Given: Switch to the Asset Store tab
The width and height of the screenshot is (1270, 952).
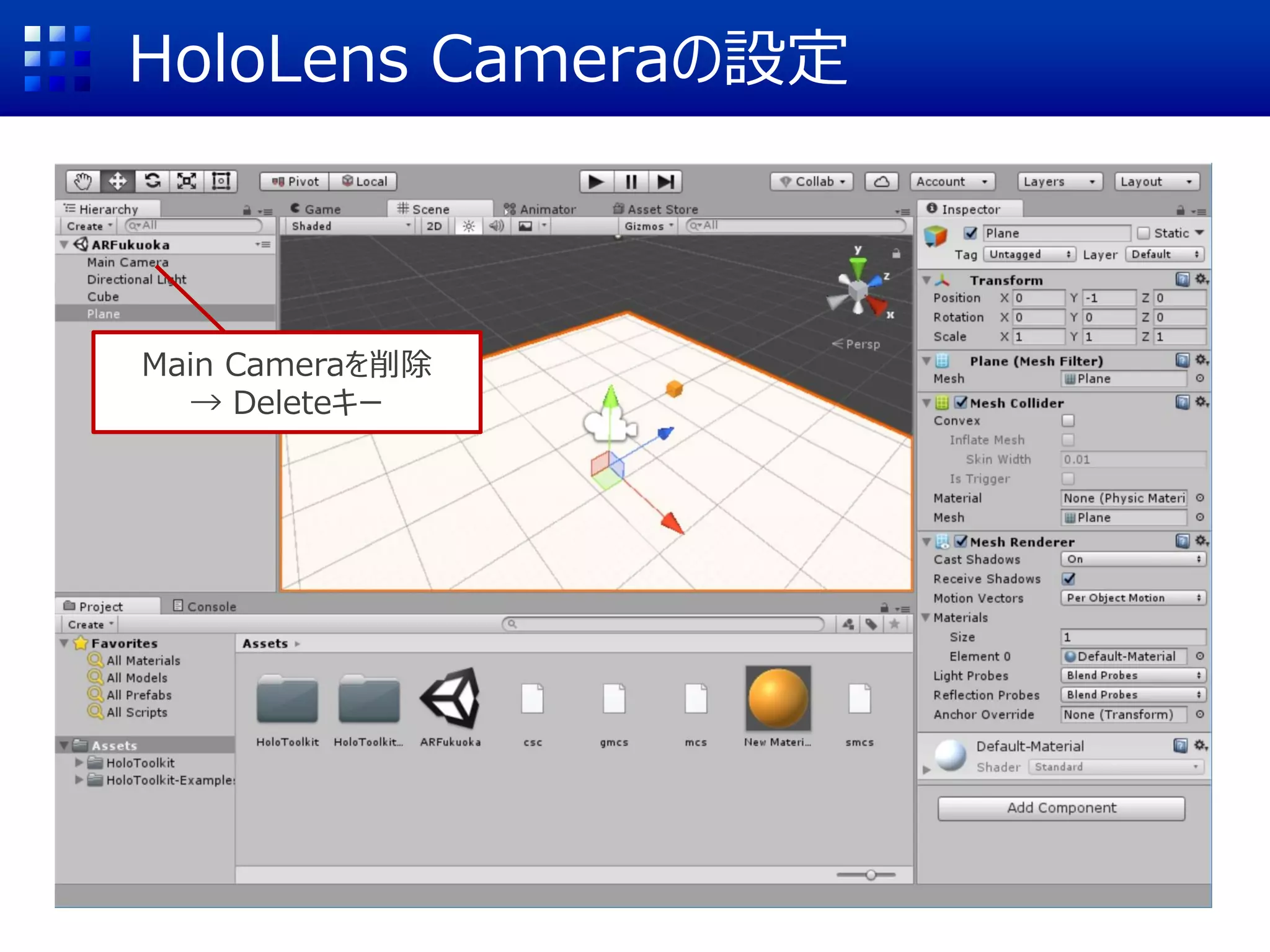Looking at the screenshot, I should click(x=655, y=209).
